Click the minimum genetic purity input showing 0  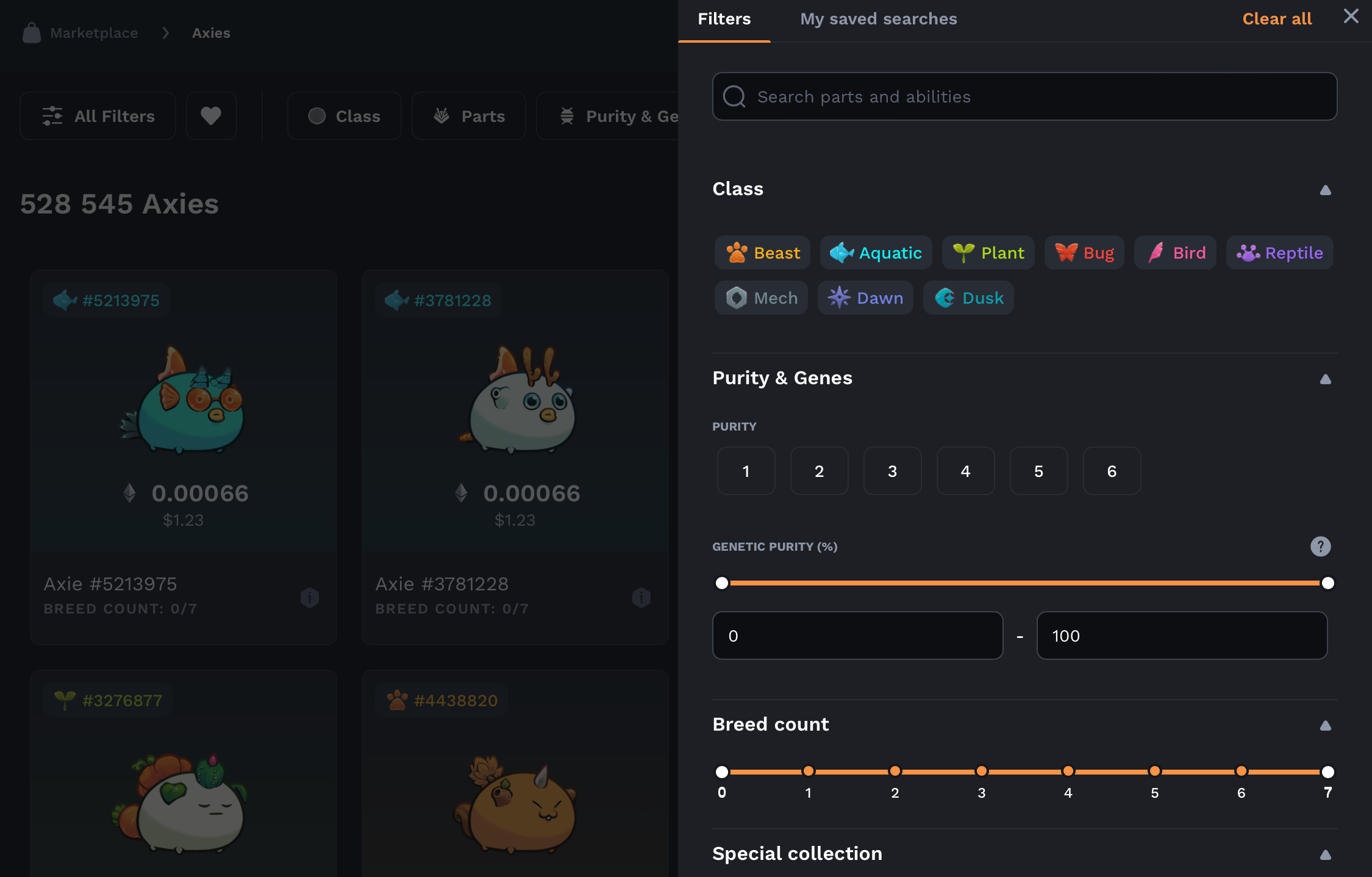coord(858,635)
